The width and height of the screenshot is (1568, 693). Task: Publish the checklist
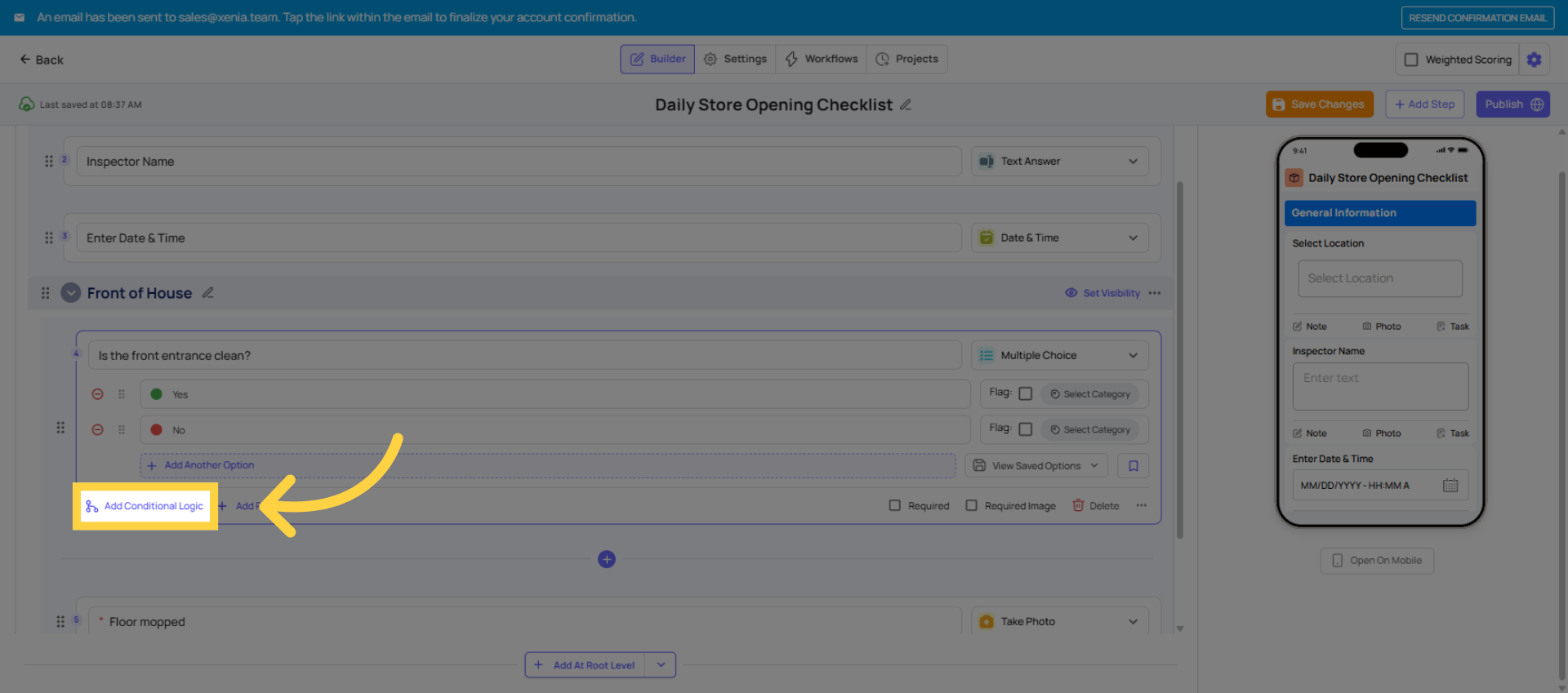[x=1512, y=104]
